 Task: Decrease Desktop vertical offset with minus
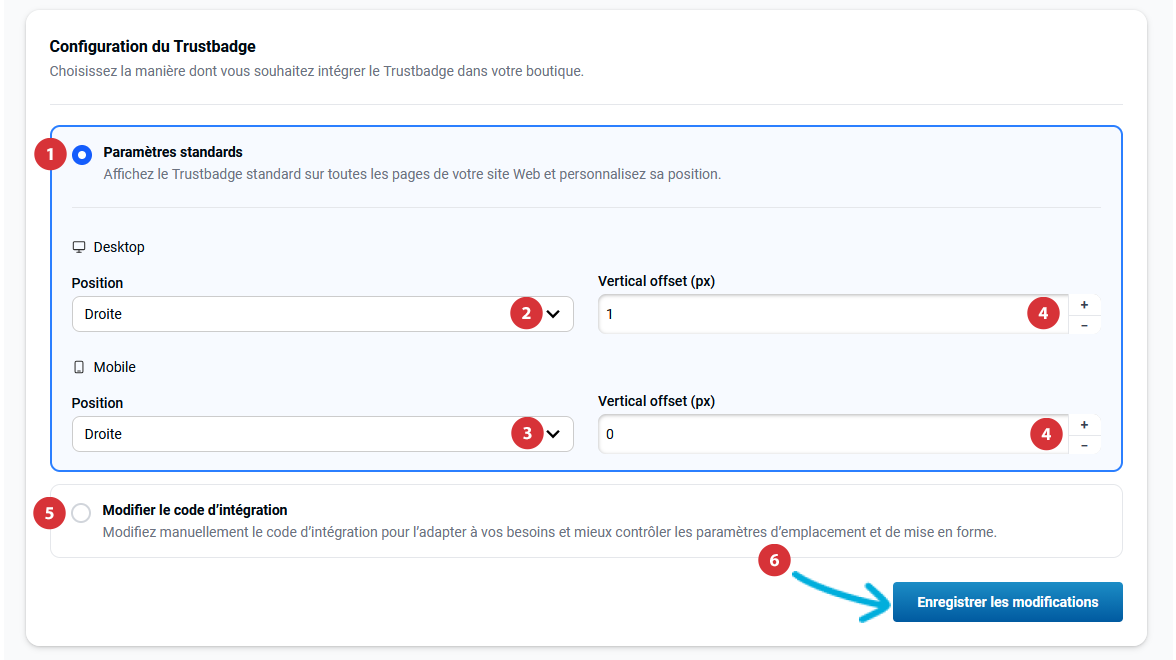click(x=1084, y=325)
